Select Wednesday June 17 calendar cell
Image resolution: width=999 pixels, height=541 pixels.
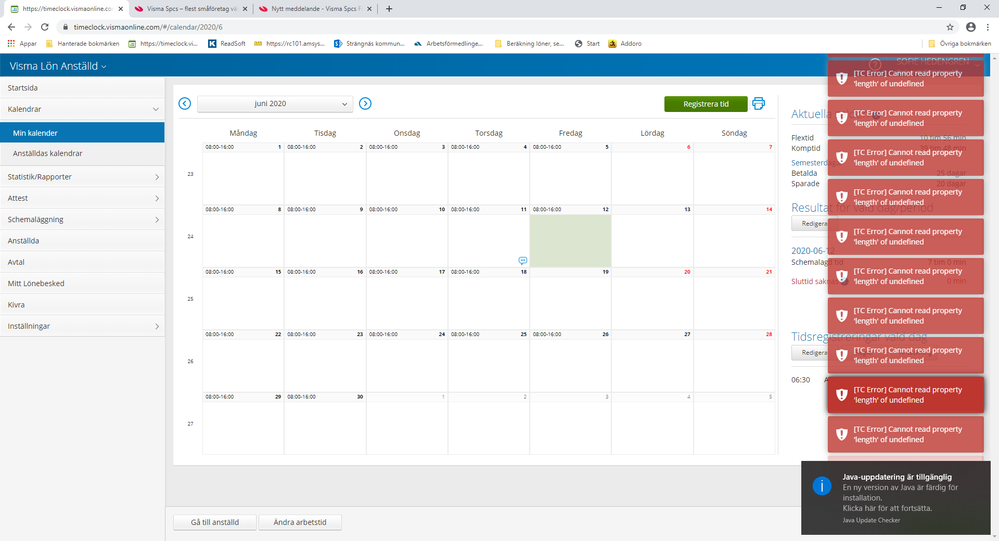pos(406,298)
